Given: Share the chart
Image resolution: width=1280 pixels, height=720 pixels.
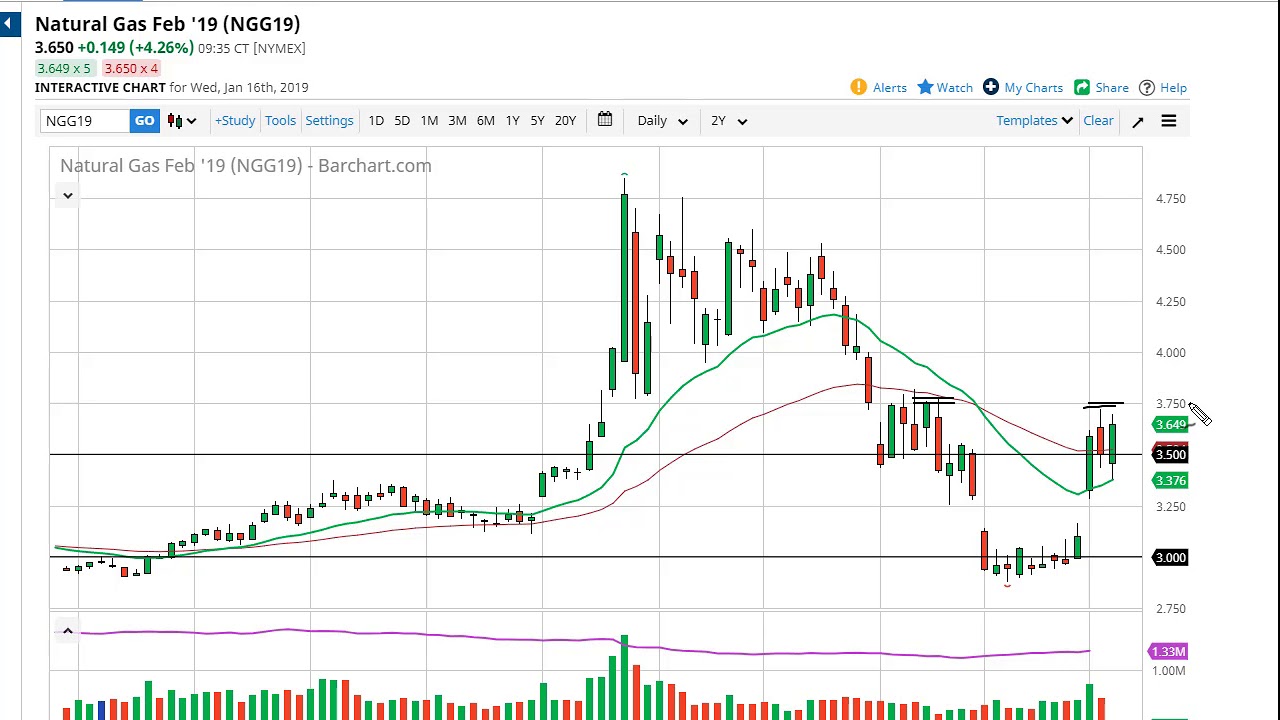Looking at the screenshot, I should pyautogui.click(x=1101, y=88).
